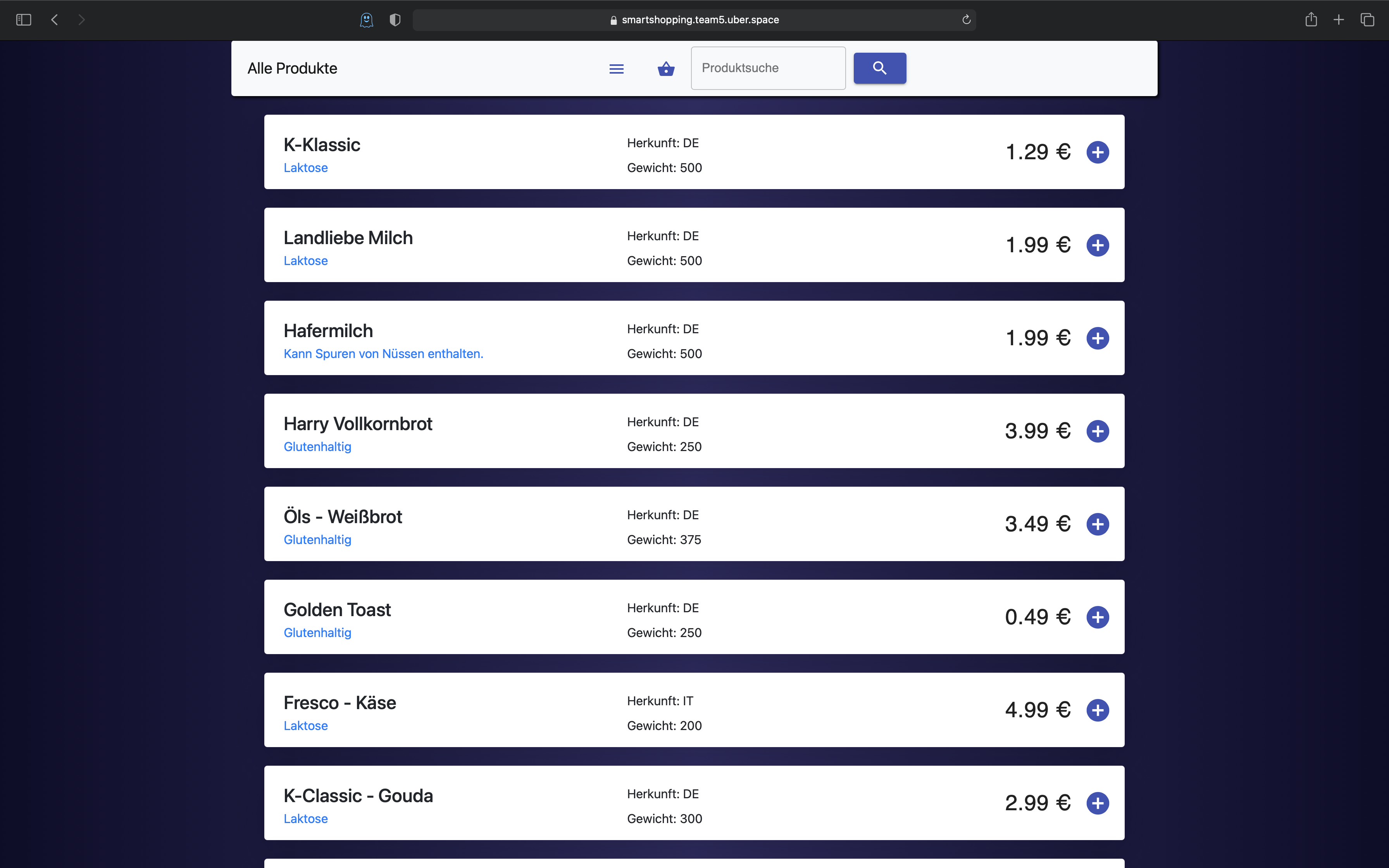Add K-Klassic to basket with plus icon
Image resolution: width=1389 pixels, height=868 pixels.
(x=1098, y=152)
